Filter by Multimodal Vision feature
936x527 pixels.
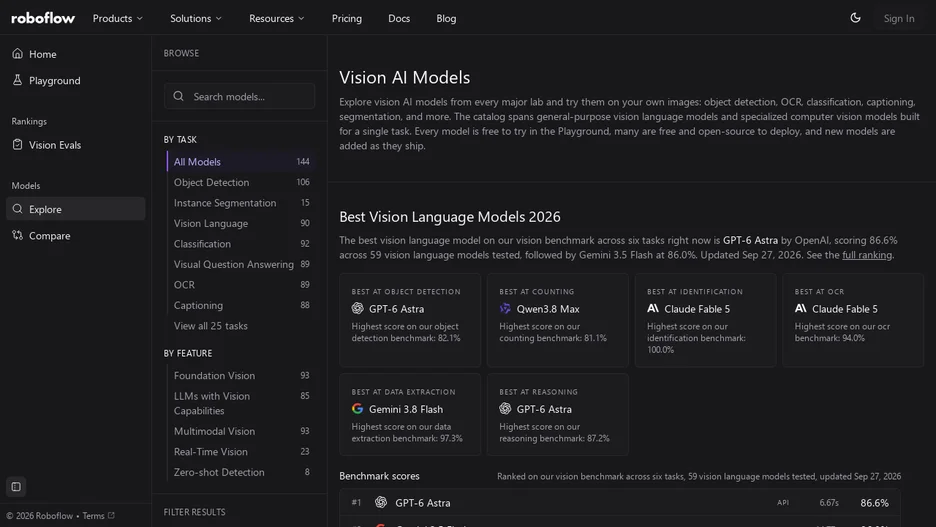pyautogui.click(x=241, y=431)
